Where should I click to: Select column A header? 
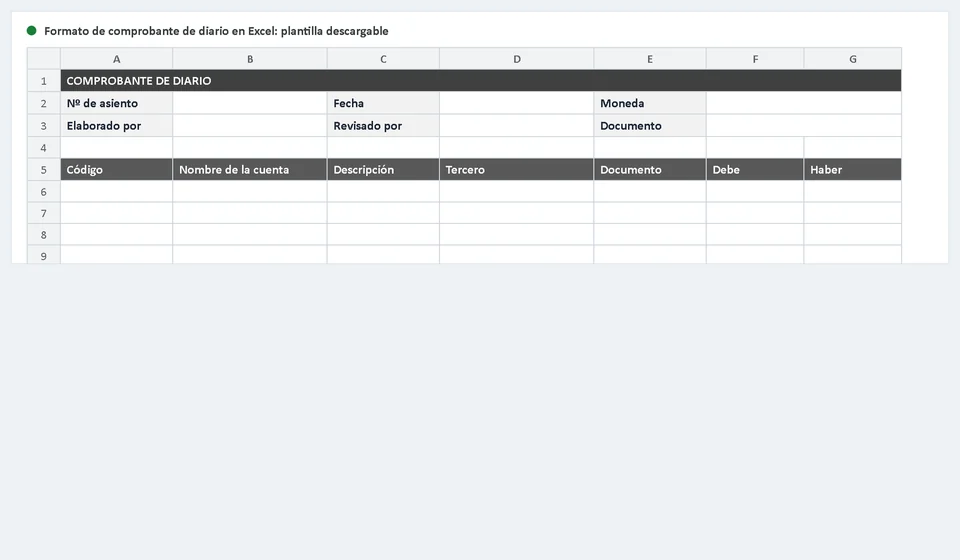[116, 59]
